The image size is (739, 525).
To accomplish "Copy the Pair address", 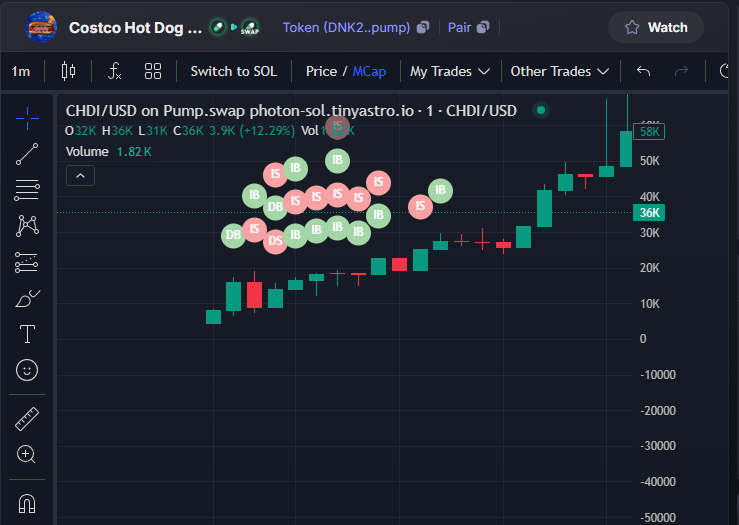I will [x=483, y=27].
